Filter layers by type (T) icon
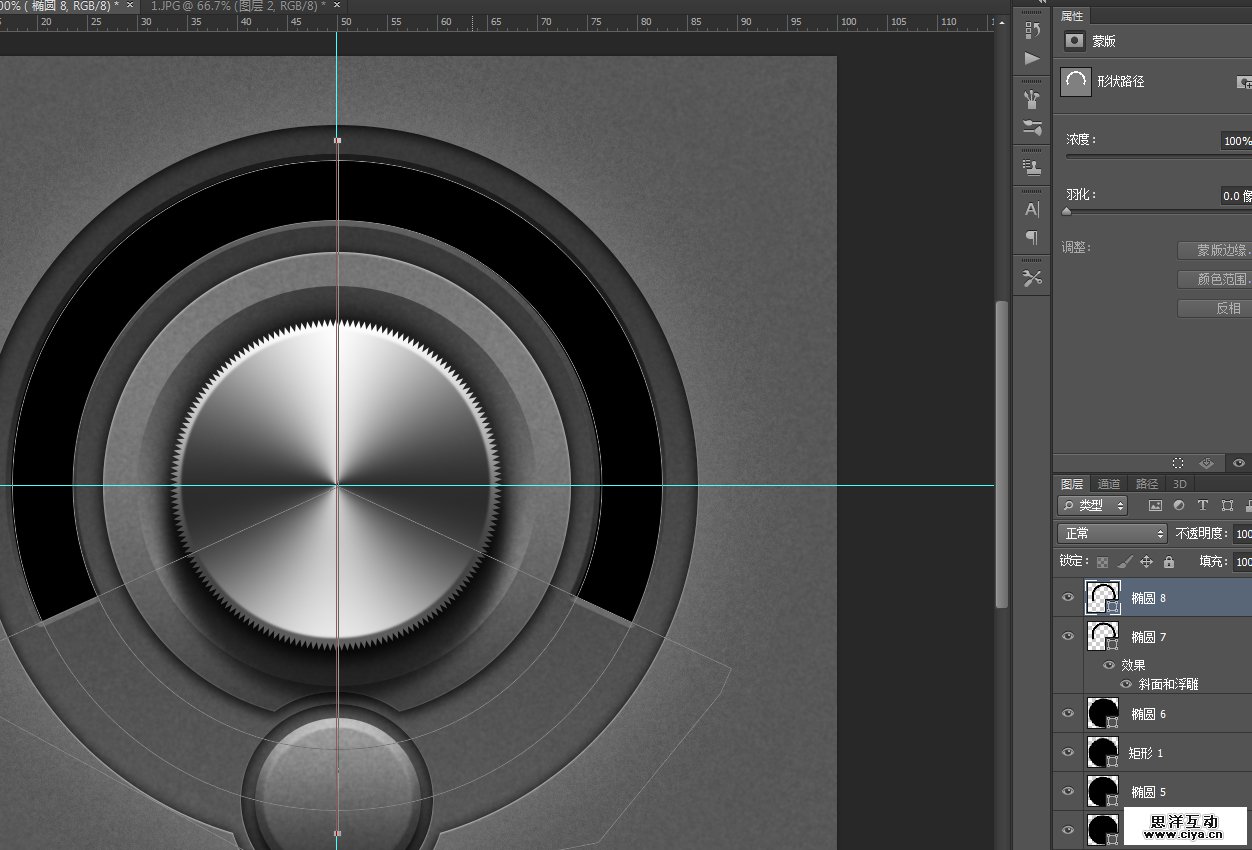Image resolution: width=1252 pixels, height=850 pixels. (1202, 506)
